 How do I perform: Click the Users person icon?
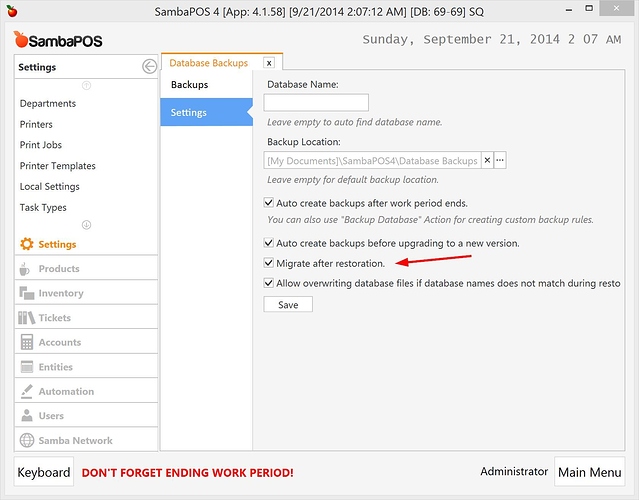pos(26,416)
